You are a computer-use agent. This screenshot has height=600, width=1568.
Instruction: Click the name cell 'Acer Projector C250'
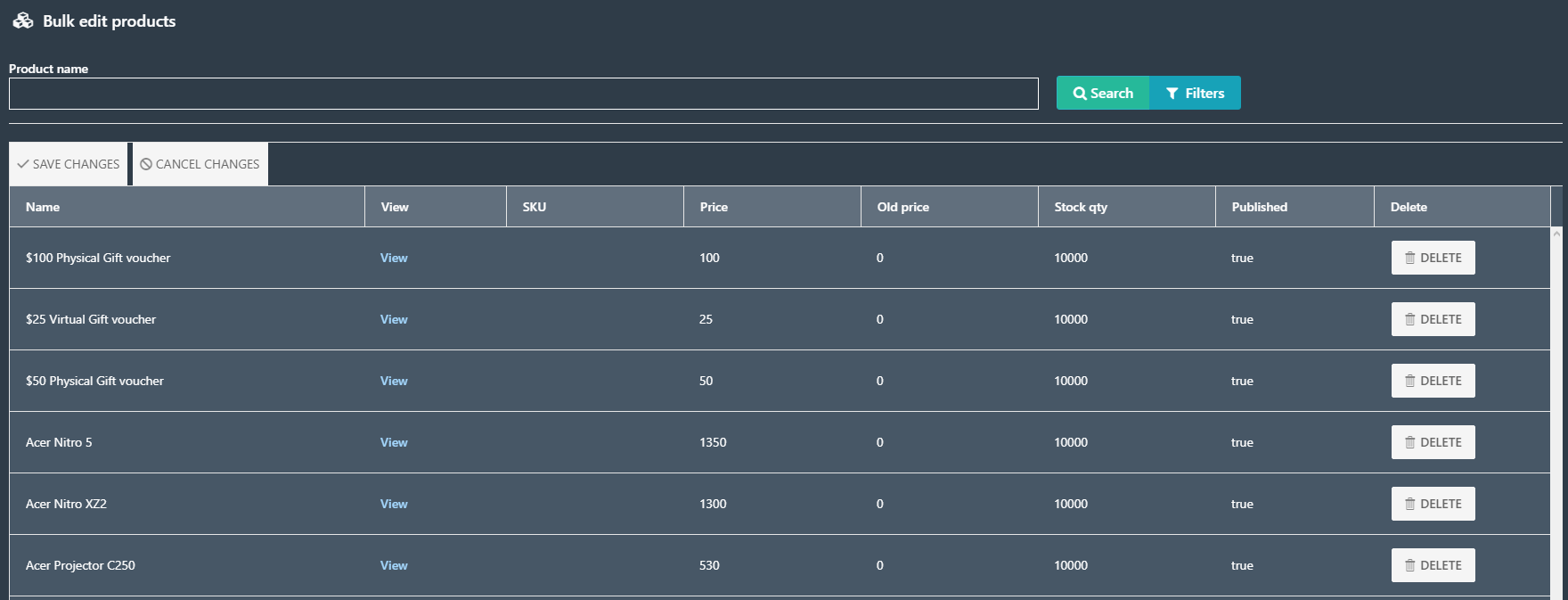(x=187, y=565)
